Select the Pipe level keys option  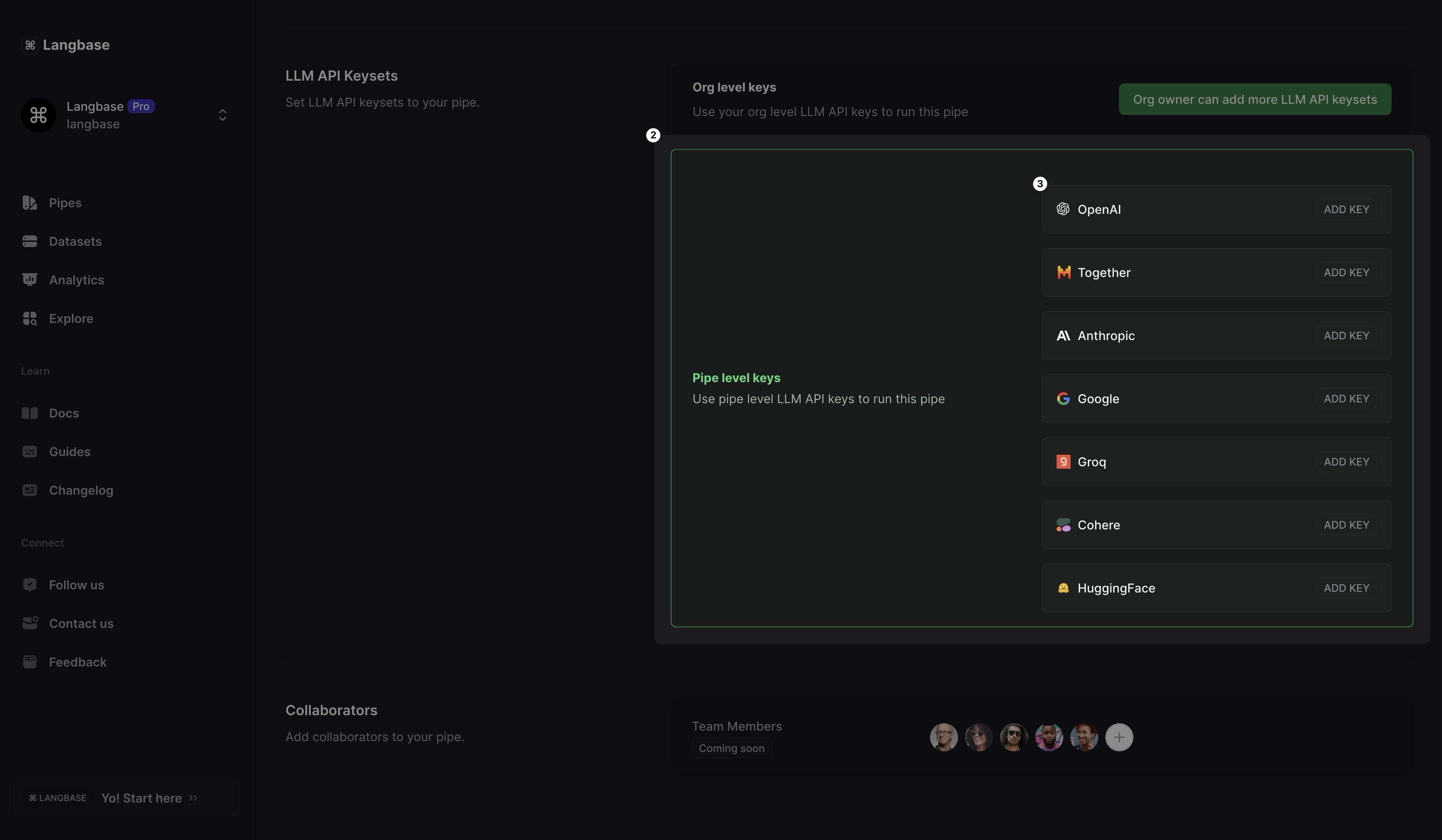coord(736,378)
